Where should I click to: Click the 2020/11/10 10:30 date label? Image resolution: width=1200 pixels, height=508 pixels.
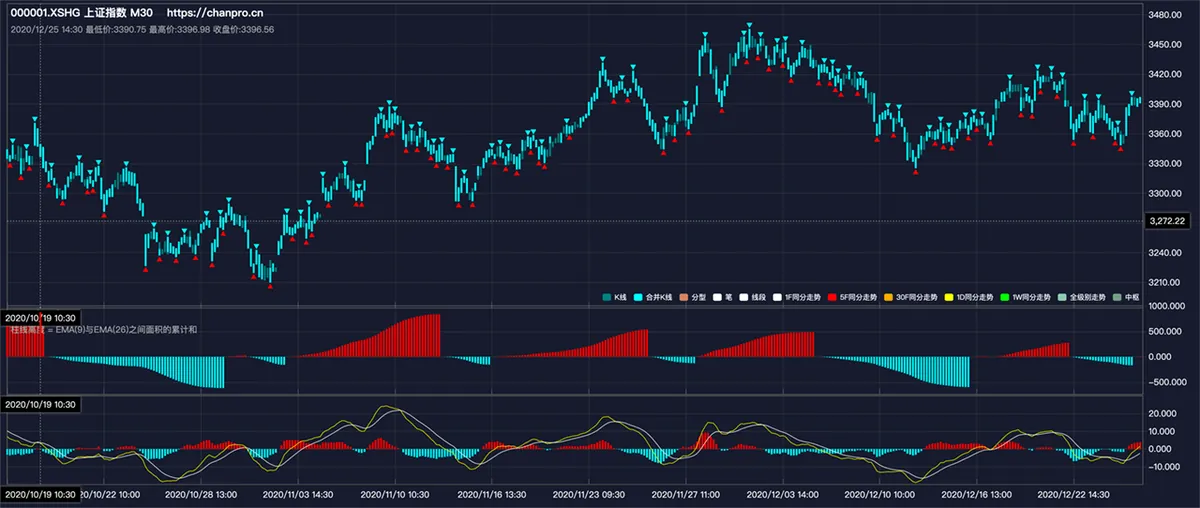[394, 494]
